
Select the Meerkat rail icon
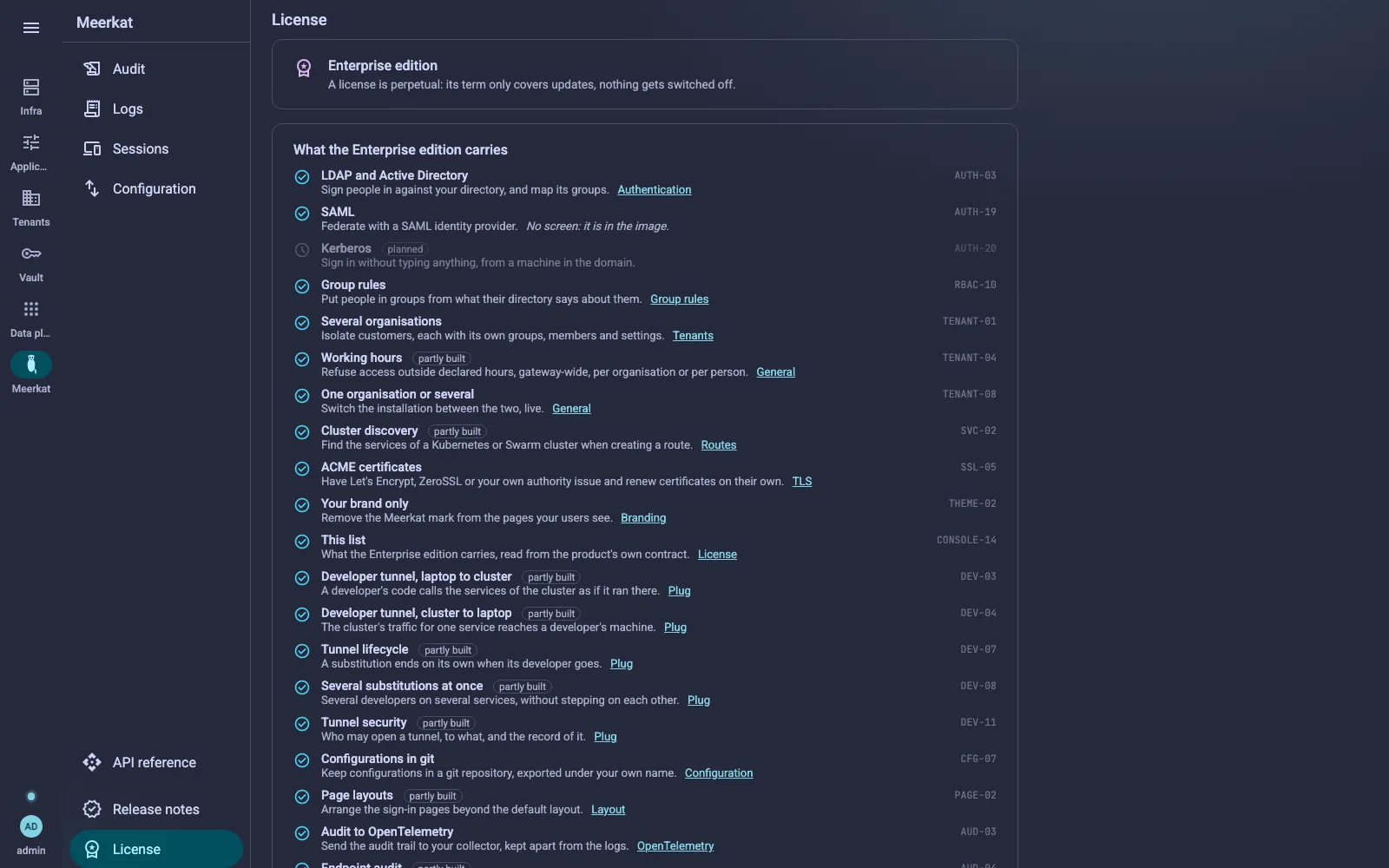tap(31, 365)
